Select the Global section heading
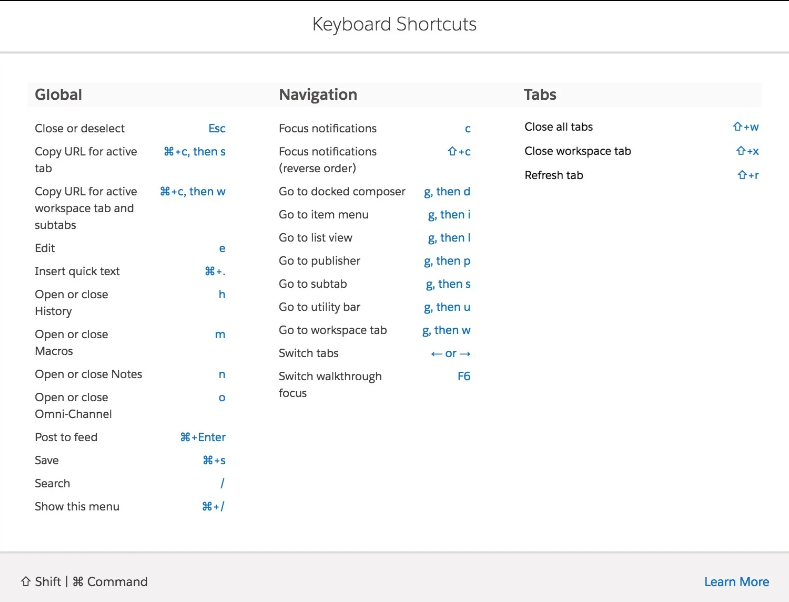 (x=58, y=95)
